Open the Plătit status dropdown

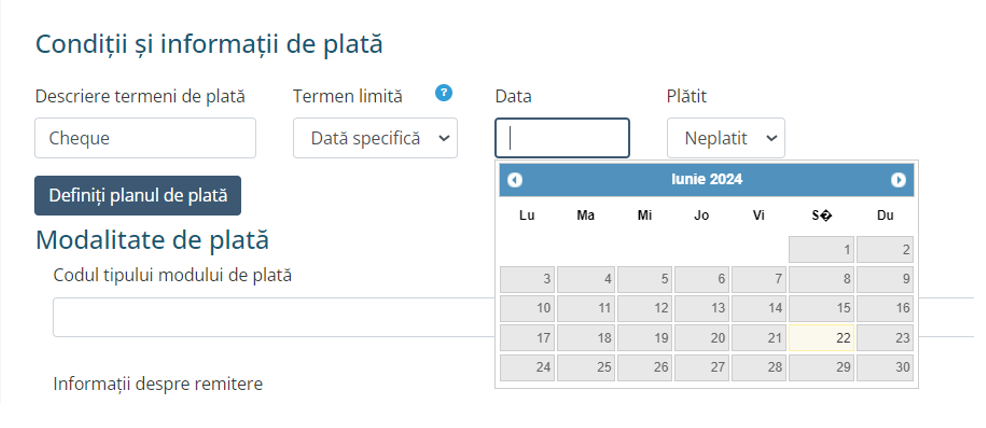pyautogui.click(x=725, y=138)
